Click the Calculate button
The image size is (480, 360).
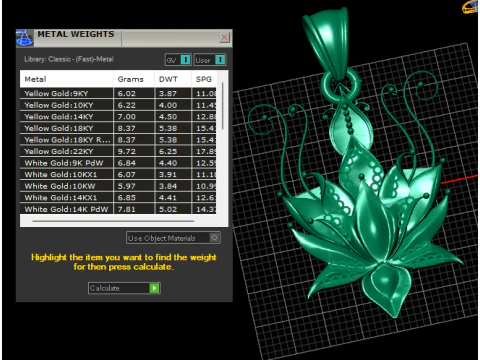click(x=124, y=288)
